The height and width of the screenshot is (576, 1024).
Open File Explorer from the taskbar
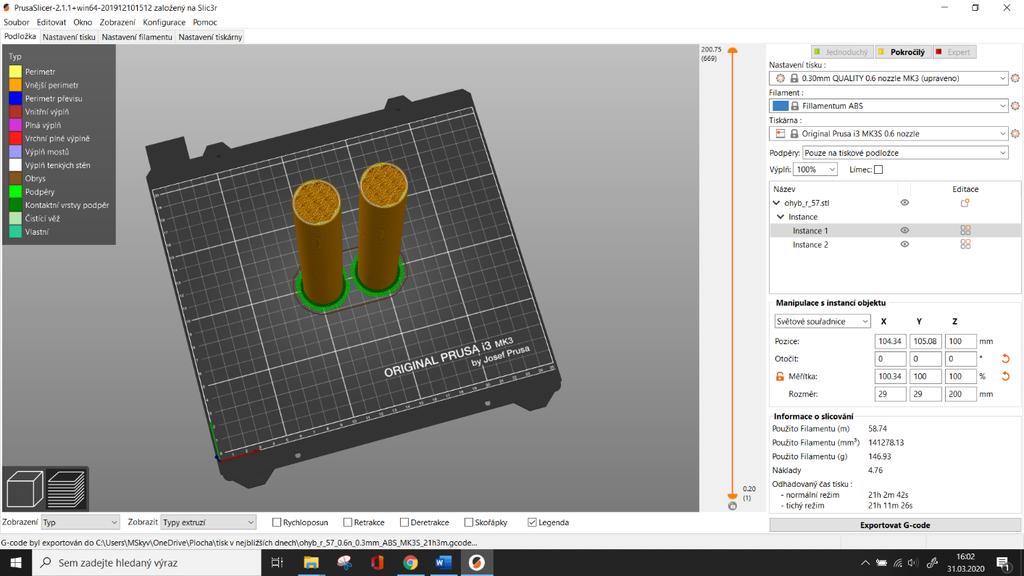(x=311, y=562)
